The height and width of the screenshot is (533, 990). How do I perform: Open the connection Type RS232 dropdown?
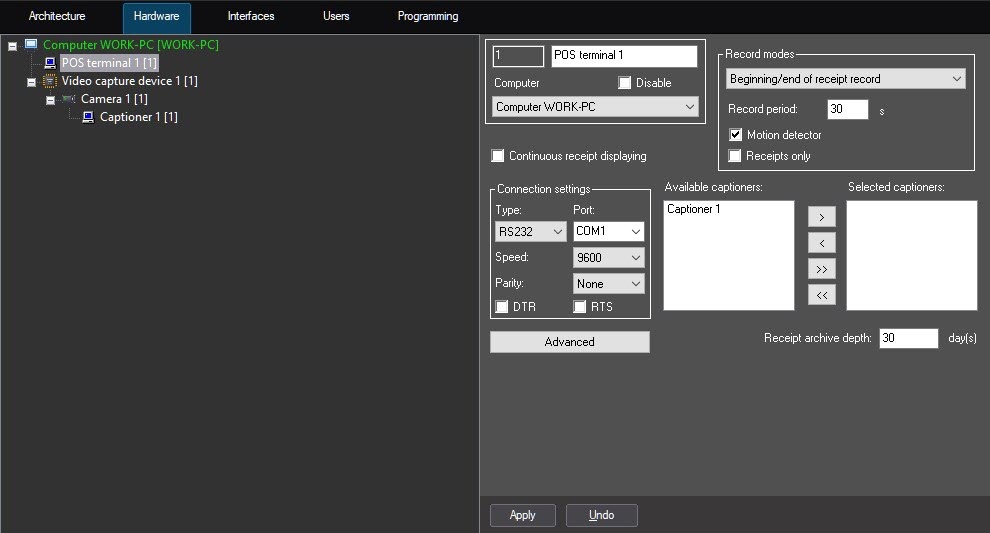530,232
